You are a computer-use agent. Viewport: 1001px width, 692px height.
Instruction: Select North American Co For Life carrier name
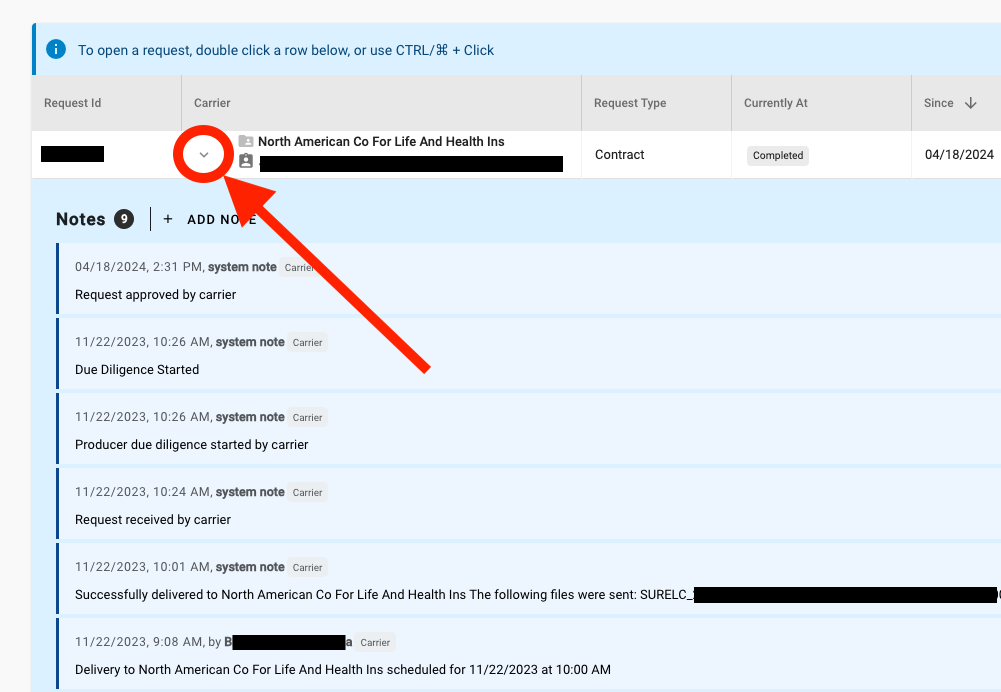click(381, 142)
